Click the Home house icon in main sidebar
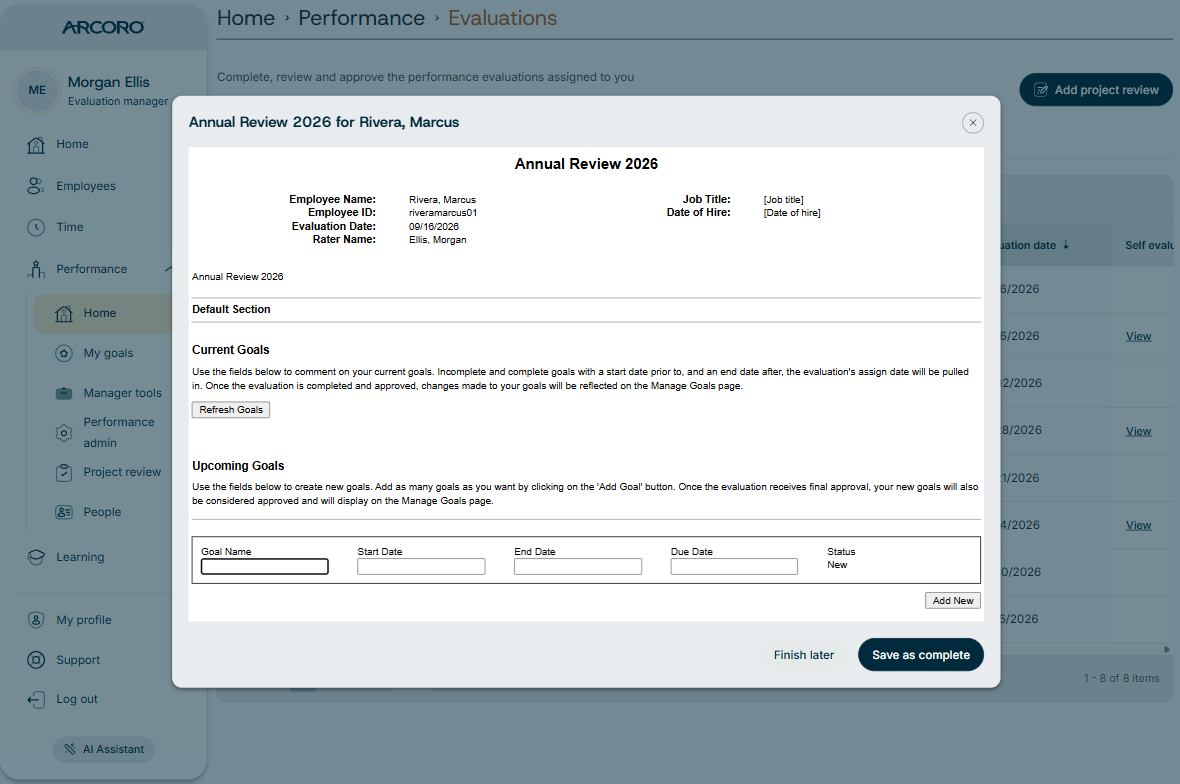 (36, 144)
